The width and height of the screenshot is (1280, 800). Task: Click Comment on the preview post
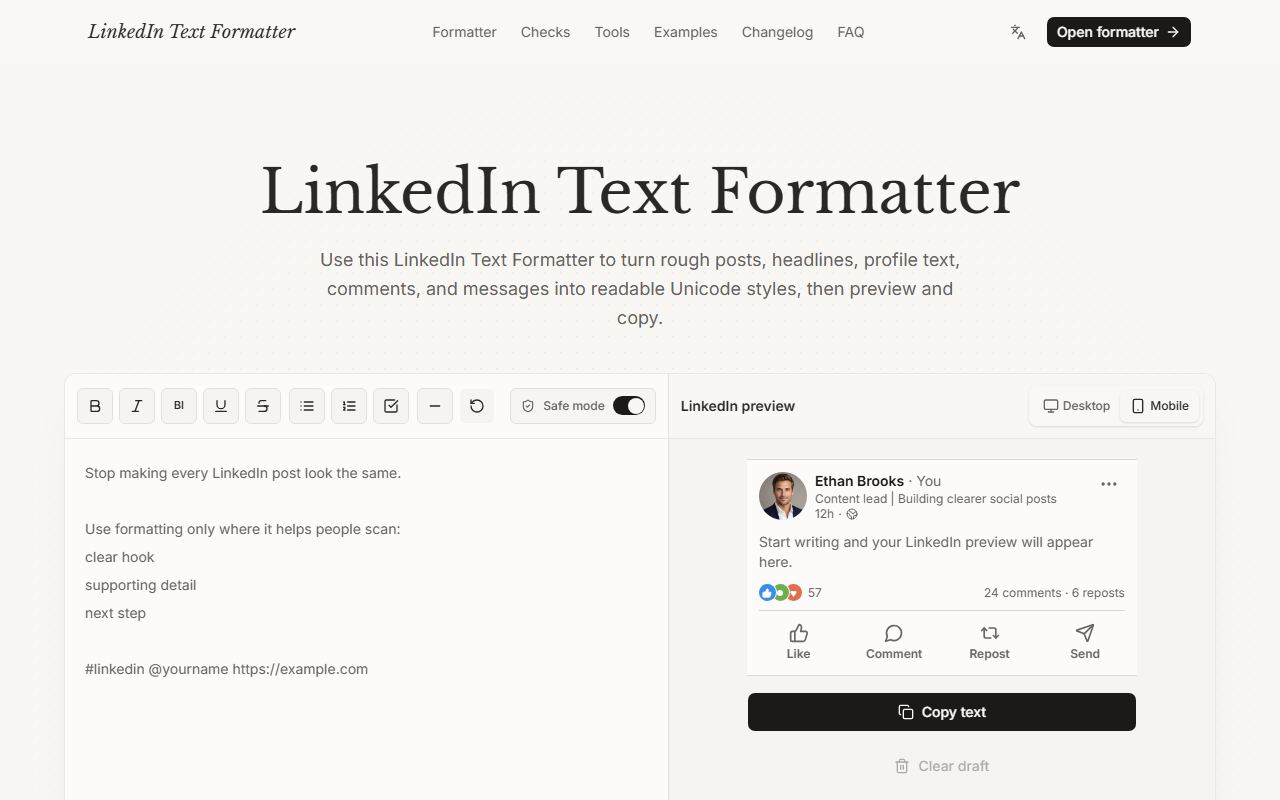click(x=894, y=642)
